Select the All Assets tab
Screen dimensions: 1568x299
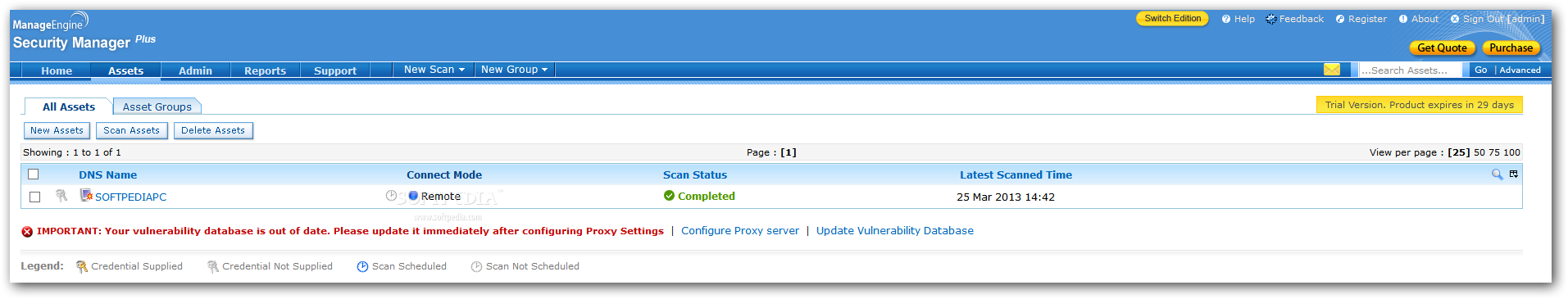pos(69,106)
